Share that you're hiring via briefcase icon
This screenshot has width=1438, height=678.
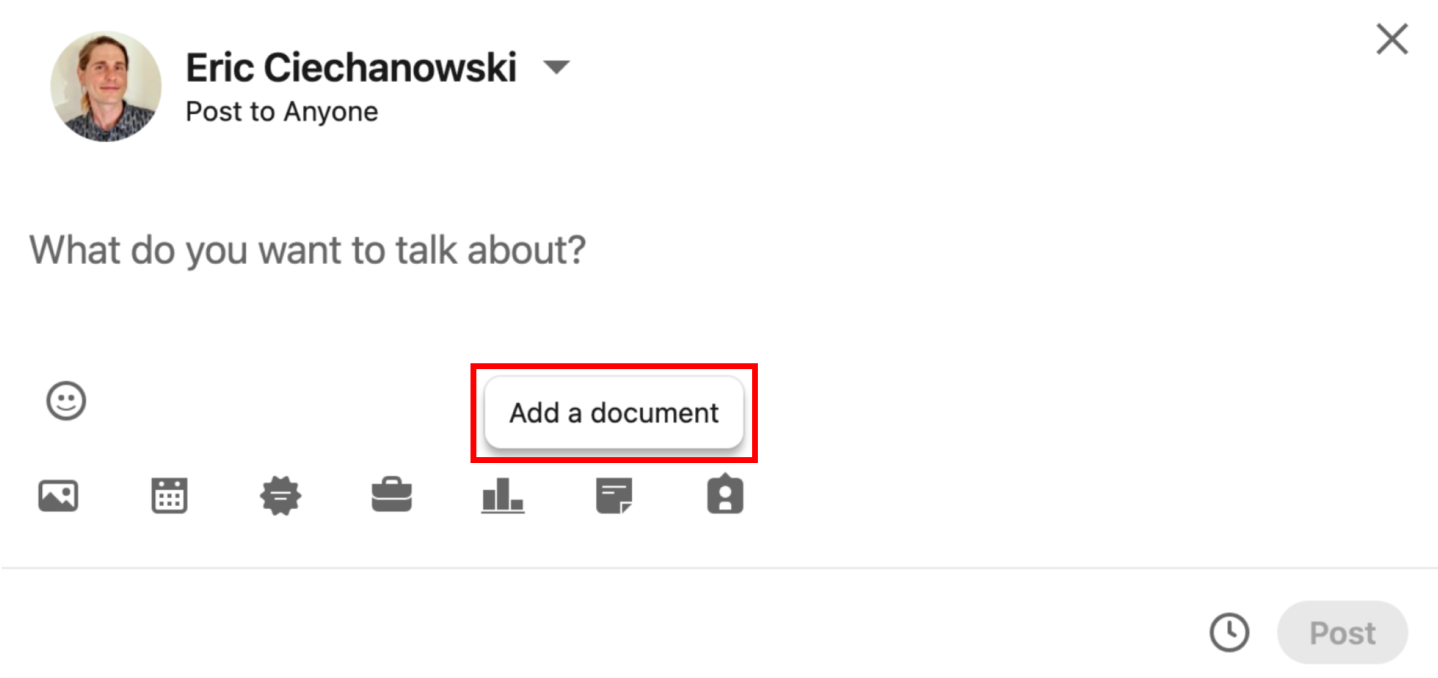tap(391, 496)
